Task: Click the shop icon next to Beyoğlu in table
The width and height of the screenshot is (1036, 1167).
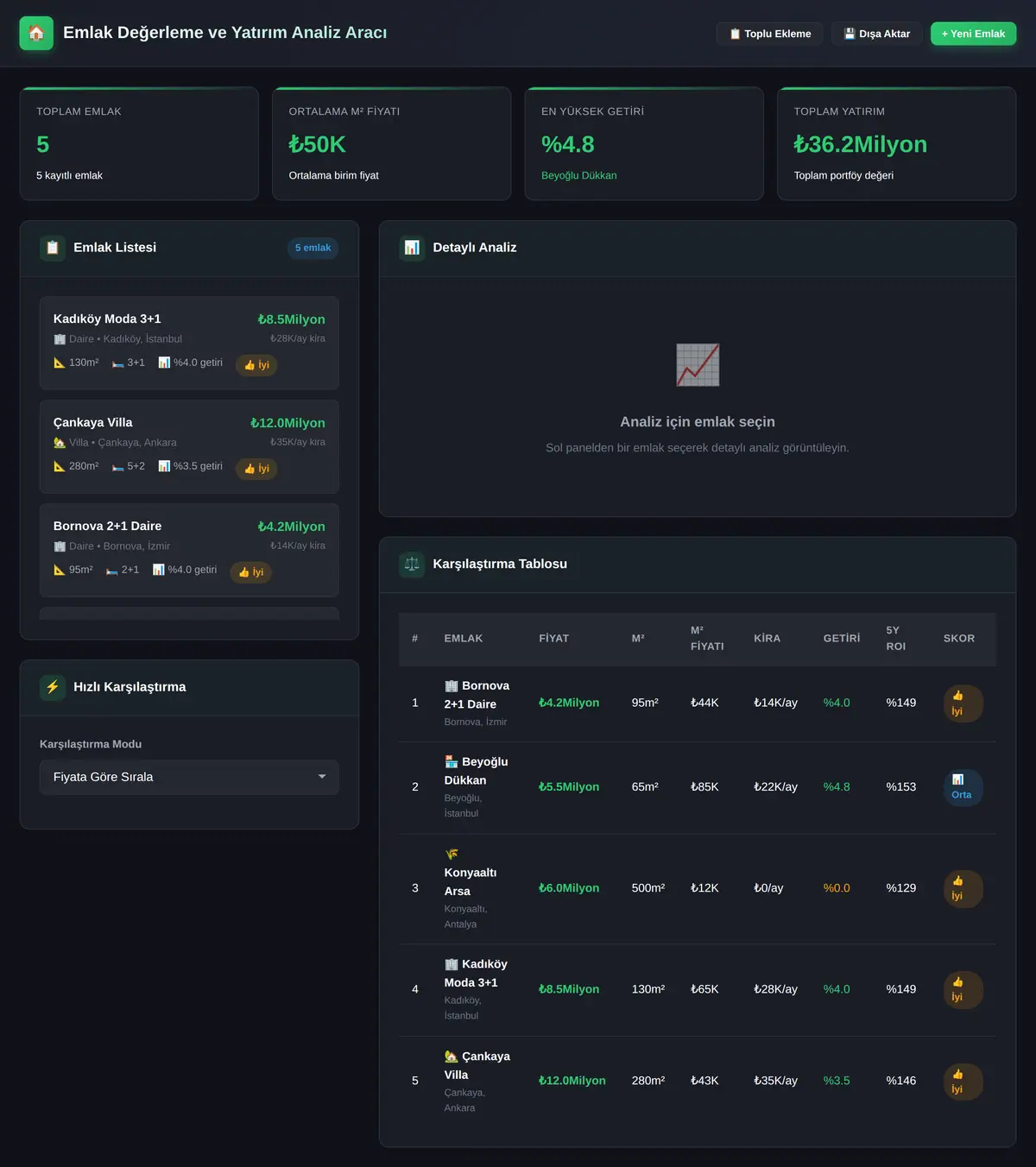Action: click(x=452, y=761)
